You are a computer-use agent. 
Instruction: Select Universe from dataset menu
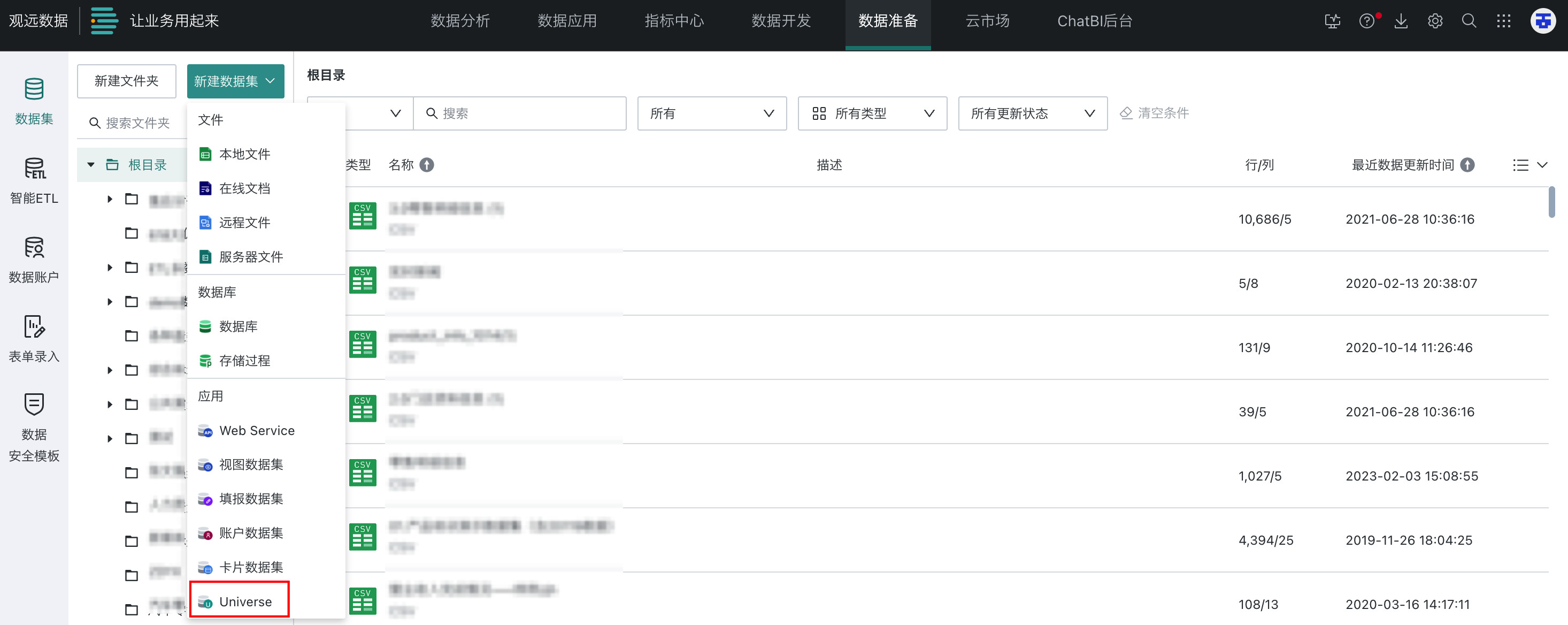click(x=245, y=601)
